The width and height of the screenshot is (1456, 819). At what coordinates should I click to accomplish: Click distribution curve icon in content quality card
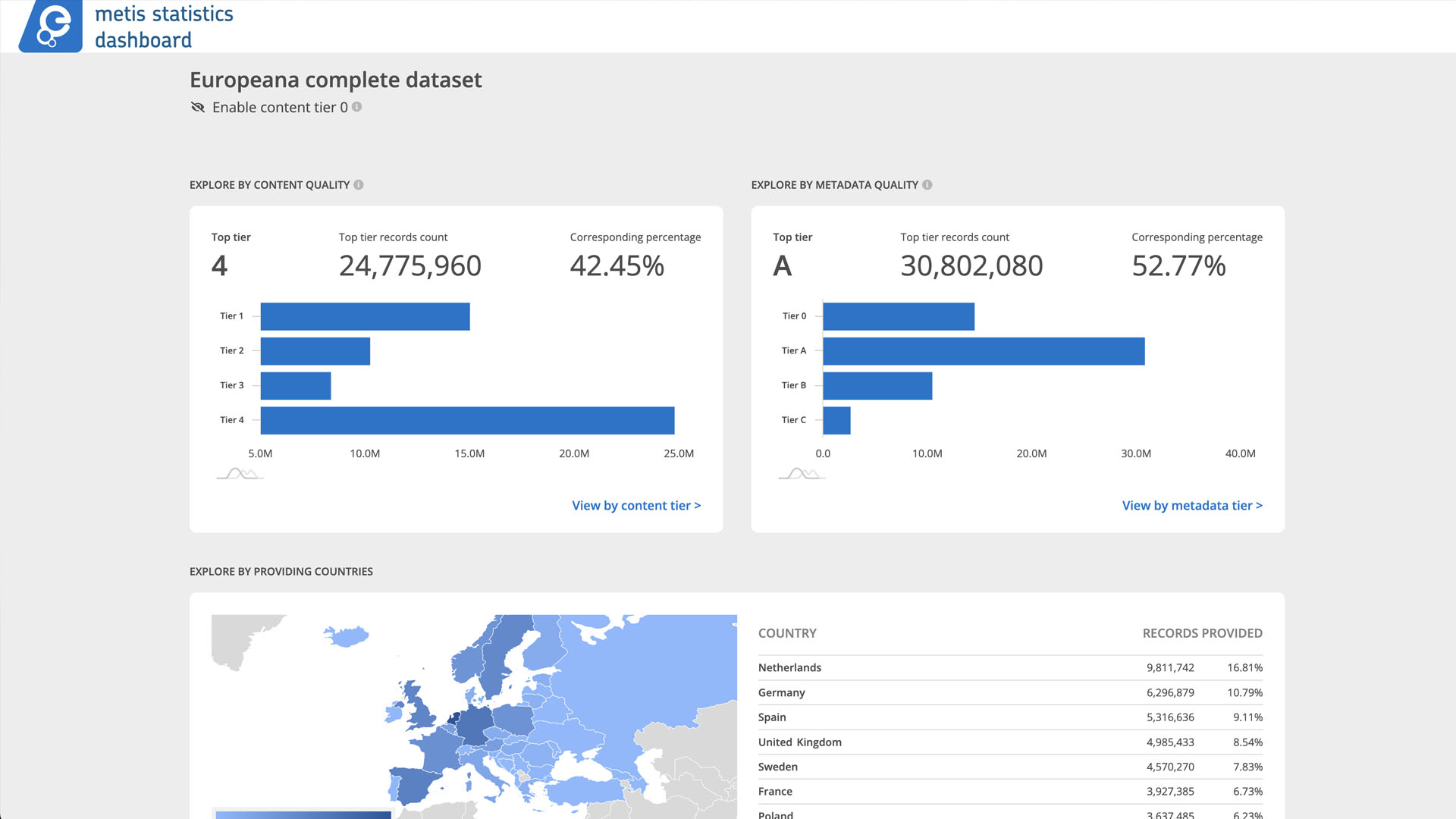coord(240,474)
